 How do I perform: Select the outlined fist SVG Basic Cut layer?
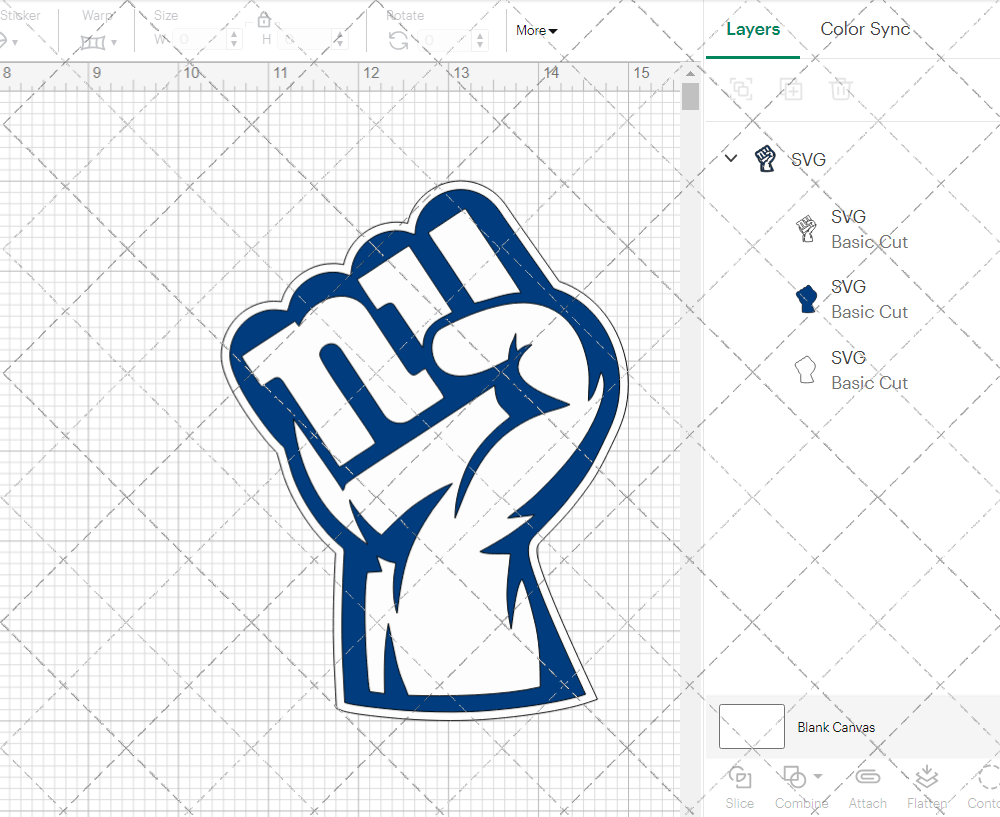tap(852, 229)
